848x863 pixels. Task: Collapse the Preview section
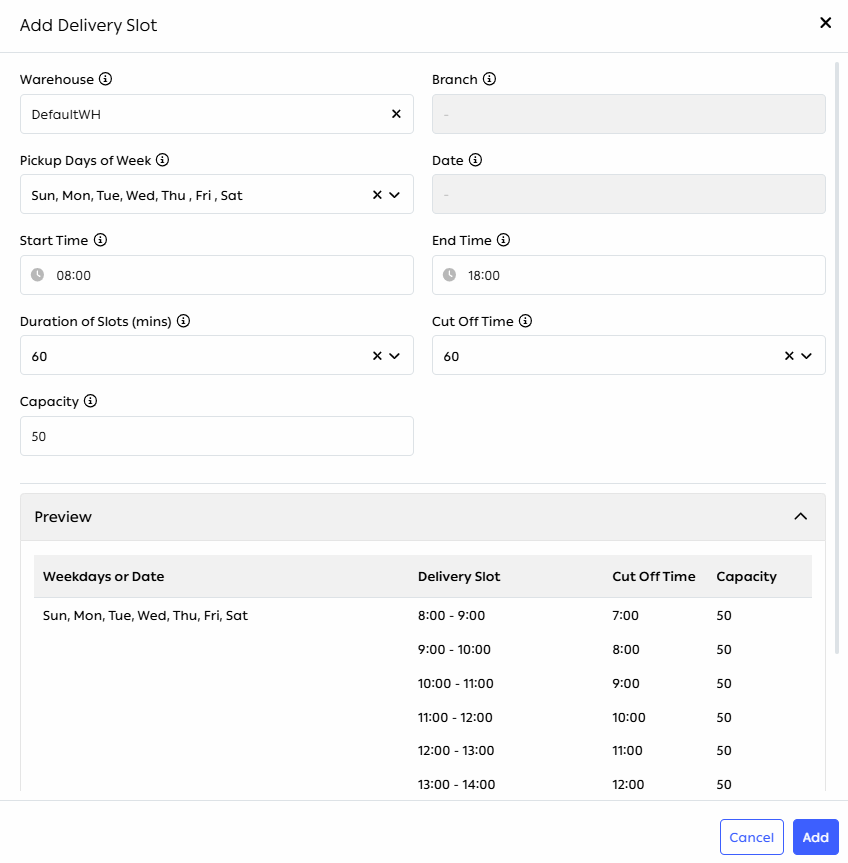coord(801,517)
